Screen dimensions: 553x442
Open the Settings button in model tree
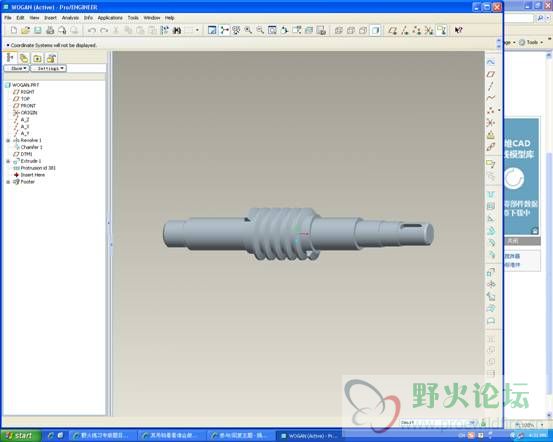(48, 68)
